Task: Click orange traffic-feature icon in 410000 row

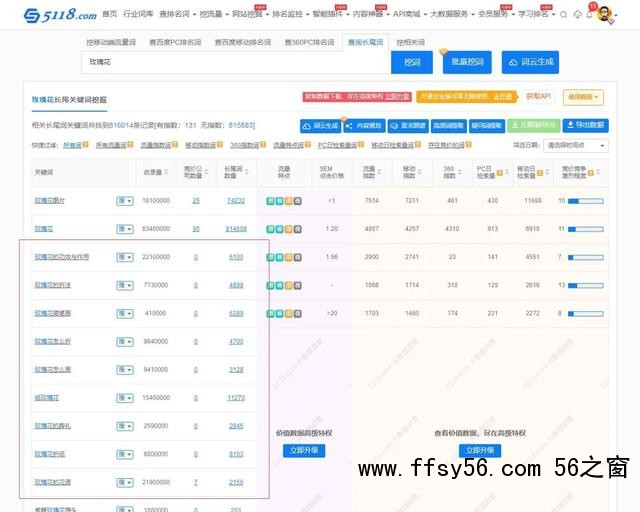Action: [289, 314]
